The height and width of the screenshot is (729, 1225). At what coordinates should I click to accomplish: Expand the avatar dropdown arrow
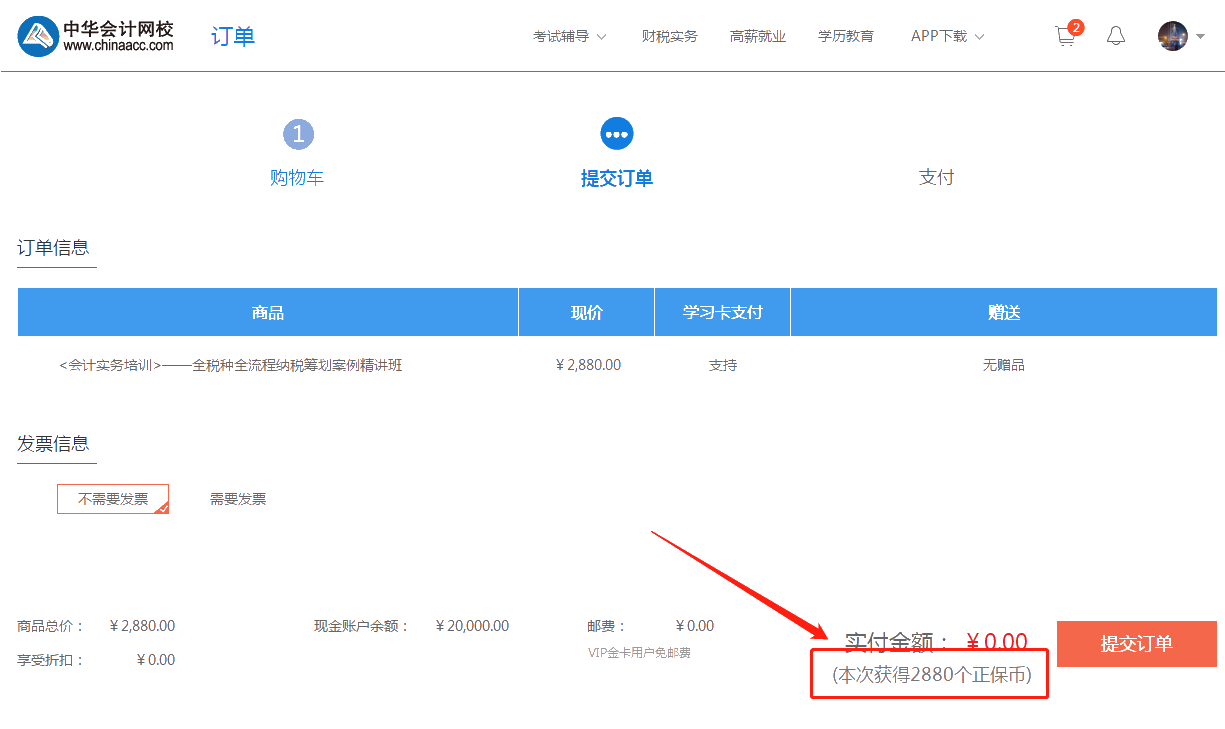pyautogui.click(x=1200, y=37)
